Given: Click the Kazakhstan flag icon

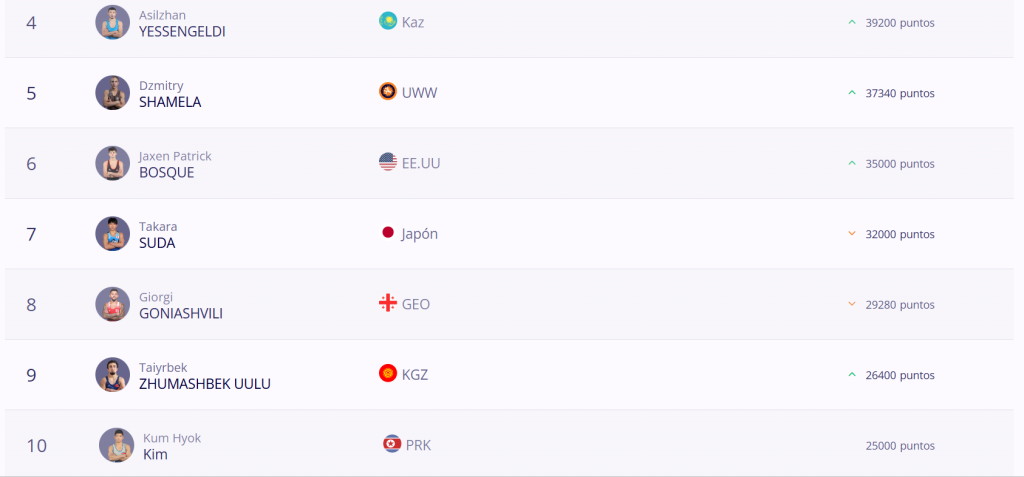Looking at the screenshot, I should tap(388, 21).
